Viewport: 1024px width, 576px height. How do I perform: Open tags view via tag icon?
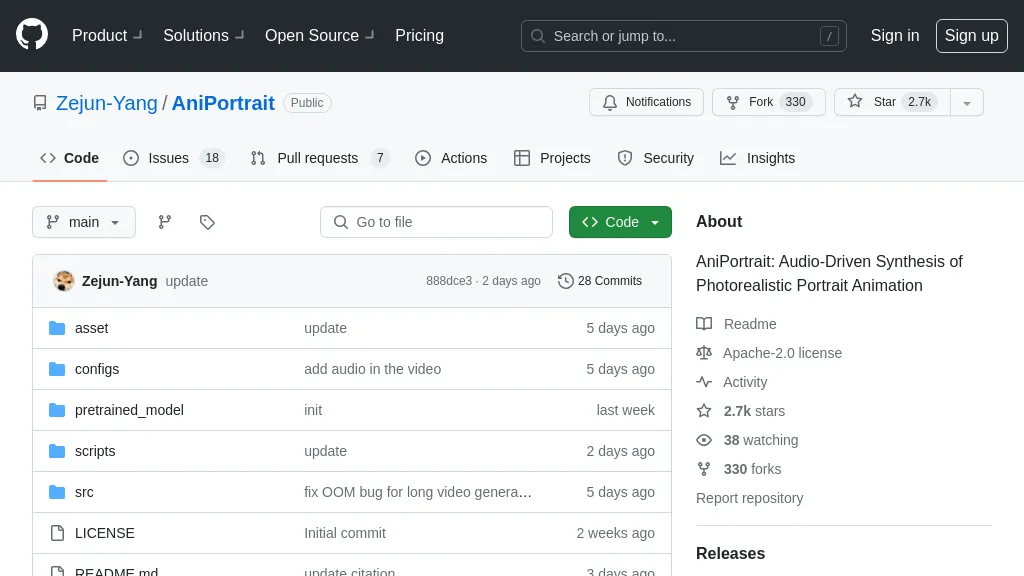[207, 222]
